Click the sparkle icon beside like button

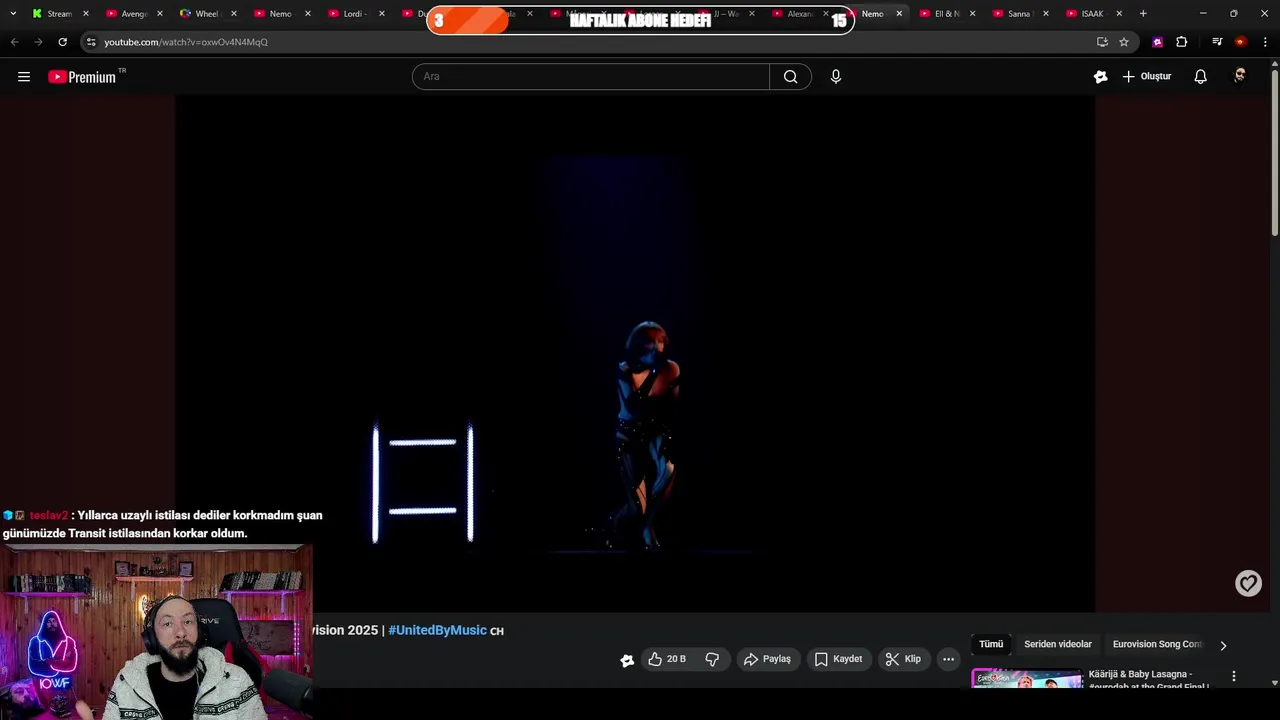pos(627,660)
